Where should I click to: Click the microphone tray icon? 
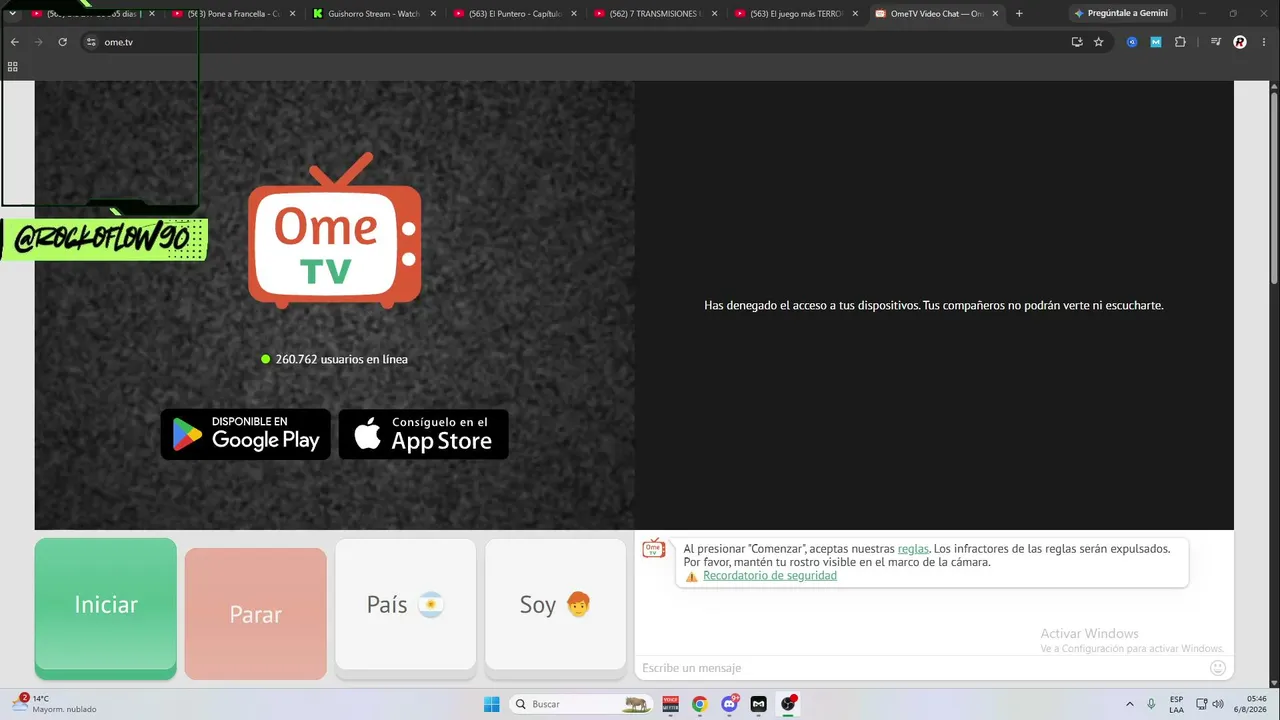click(x=1152, y=704)
